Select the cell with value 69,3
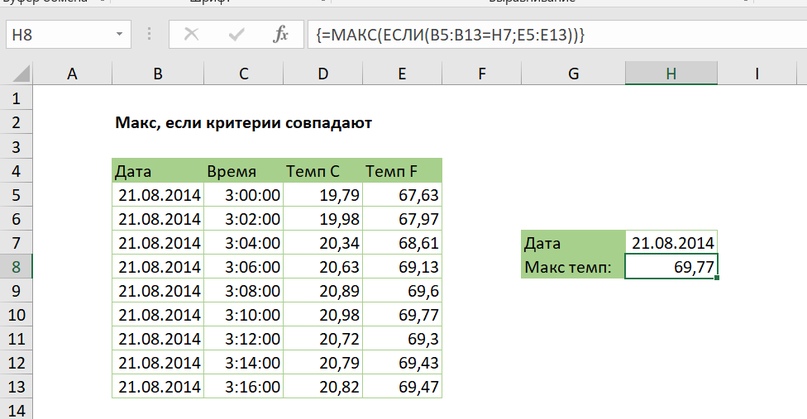807x419 pixels. 402,339
